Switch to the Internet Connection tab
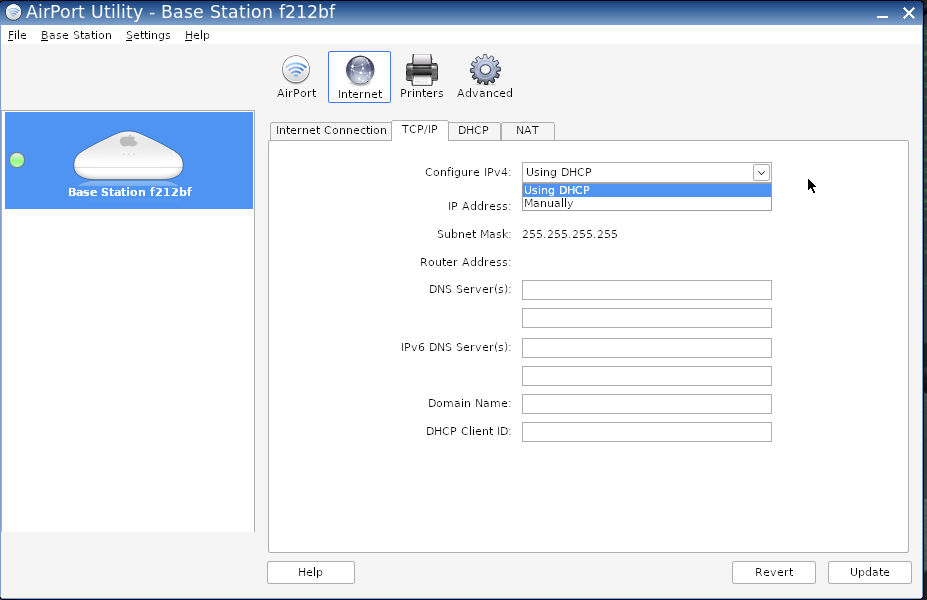927x600 pixels. (x=331, y=131)
